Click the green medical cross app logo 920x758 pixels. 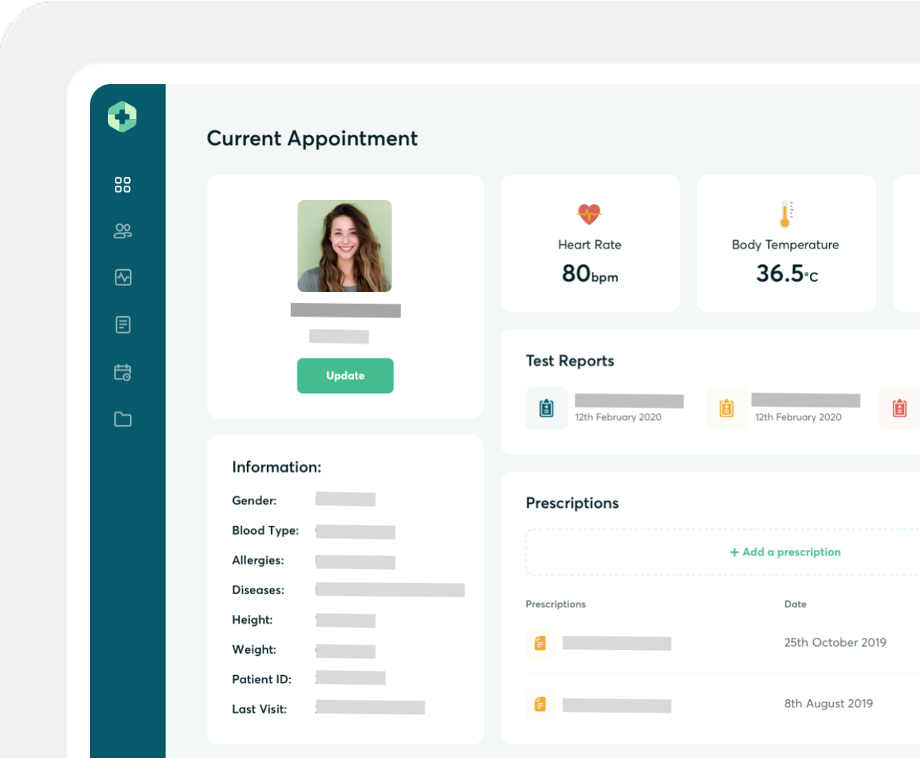tap(120, 116)
